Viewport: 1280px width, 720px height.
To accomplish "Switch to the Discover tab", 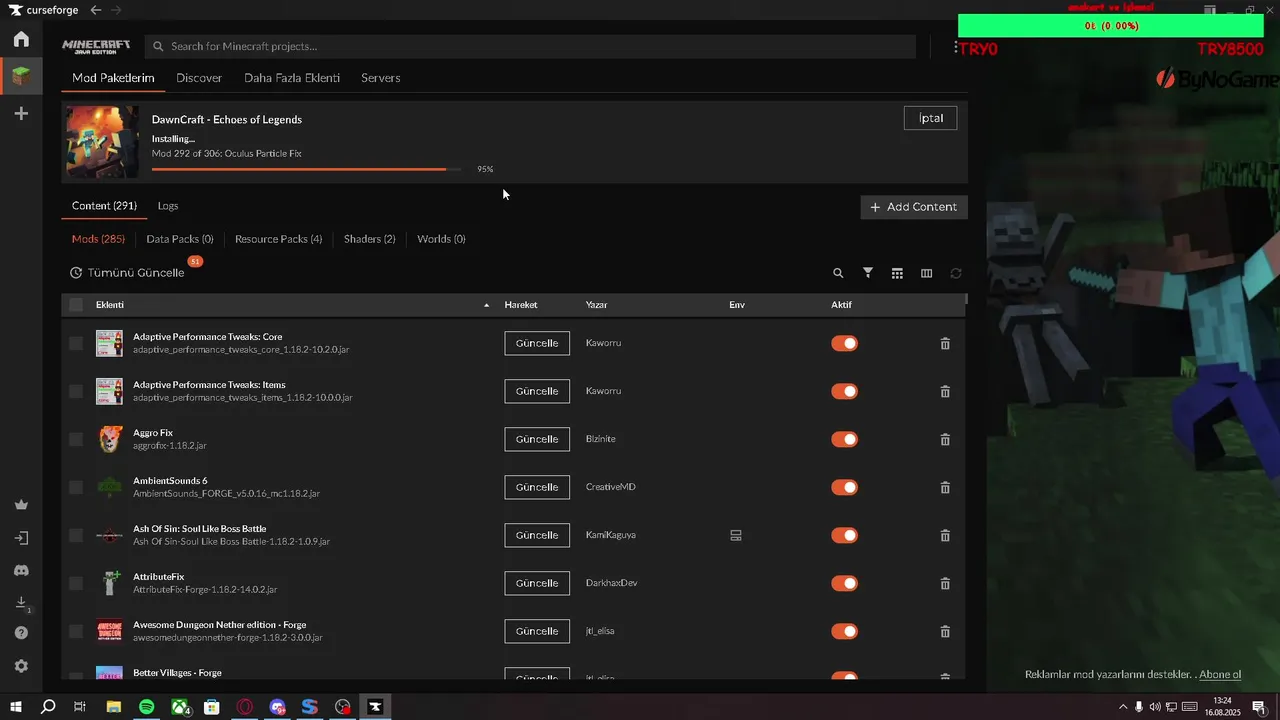I will coord(199,78).
